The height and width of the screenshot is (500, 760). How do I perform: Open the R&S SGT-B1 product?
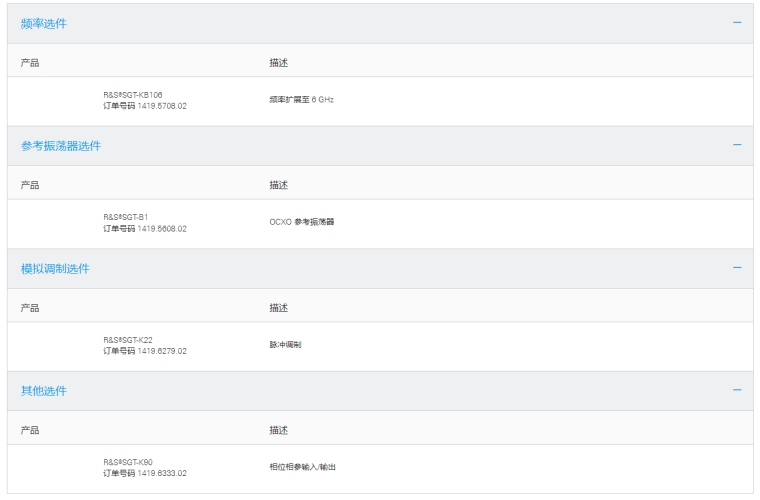126,216
